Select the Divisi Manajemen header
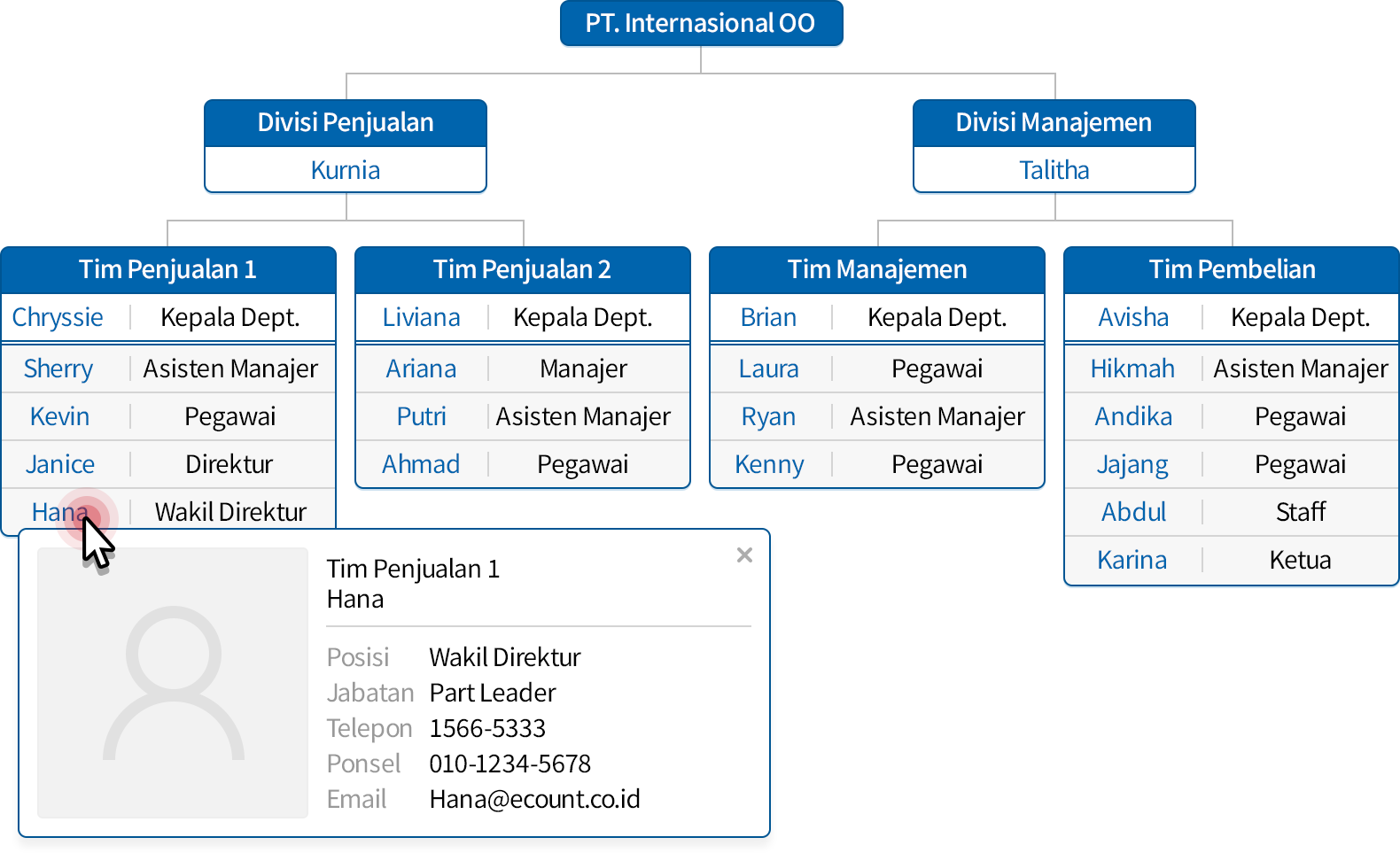The image size is (1400, 853). click(x=1054, y=123)
